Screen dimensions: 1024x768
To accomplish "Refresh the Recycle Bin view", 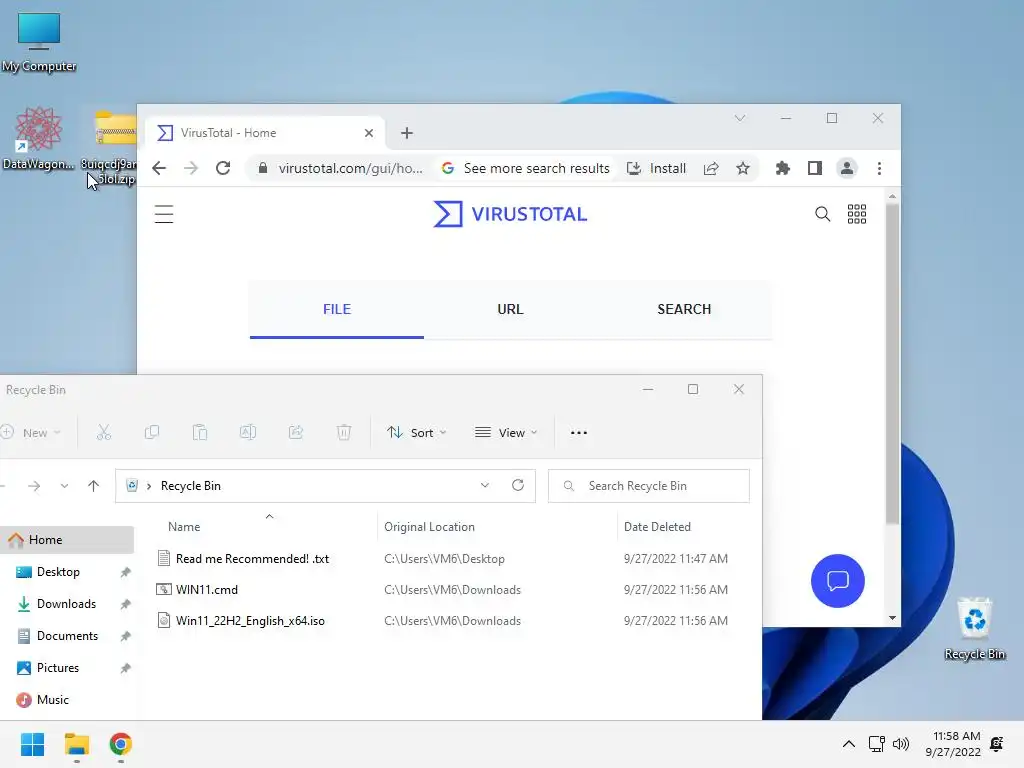I will coord(518,485).
